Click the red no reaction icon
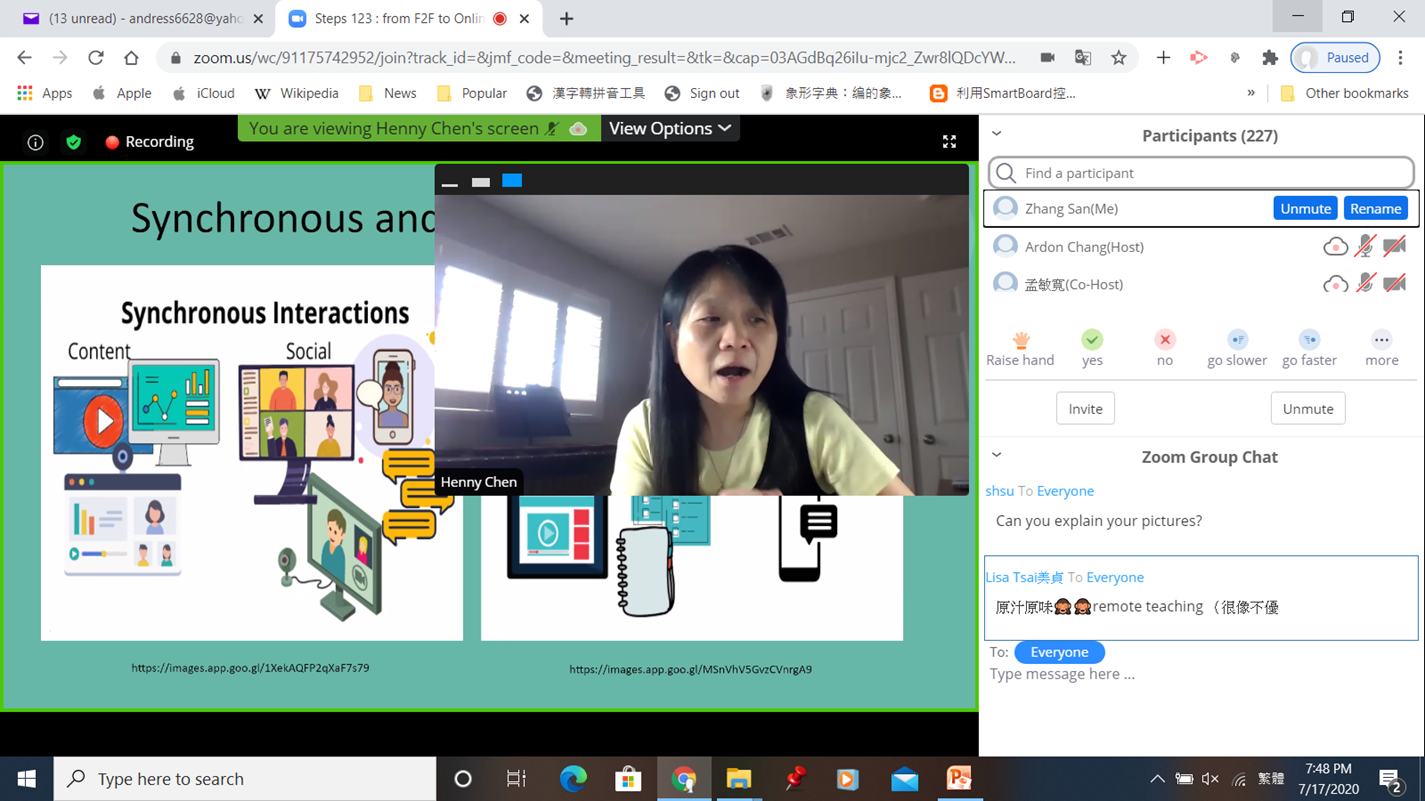Screen dimensions: 1425x801 [x=1164, y=340]
